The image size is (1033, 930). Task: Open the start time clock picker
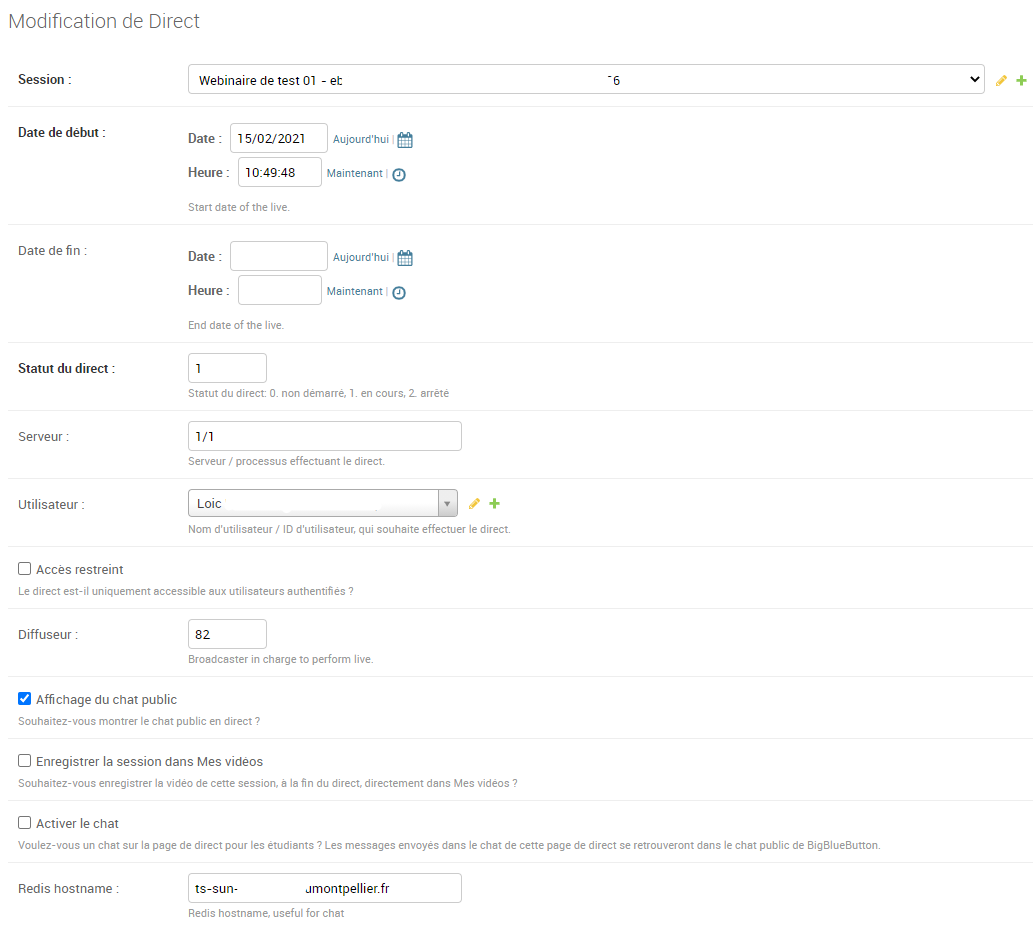[x=399, y=174]
